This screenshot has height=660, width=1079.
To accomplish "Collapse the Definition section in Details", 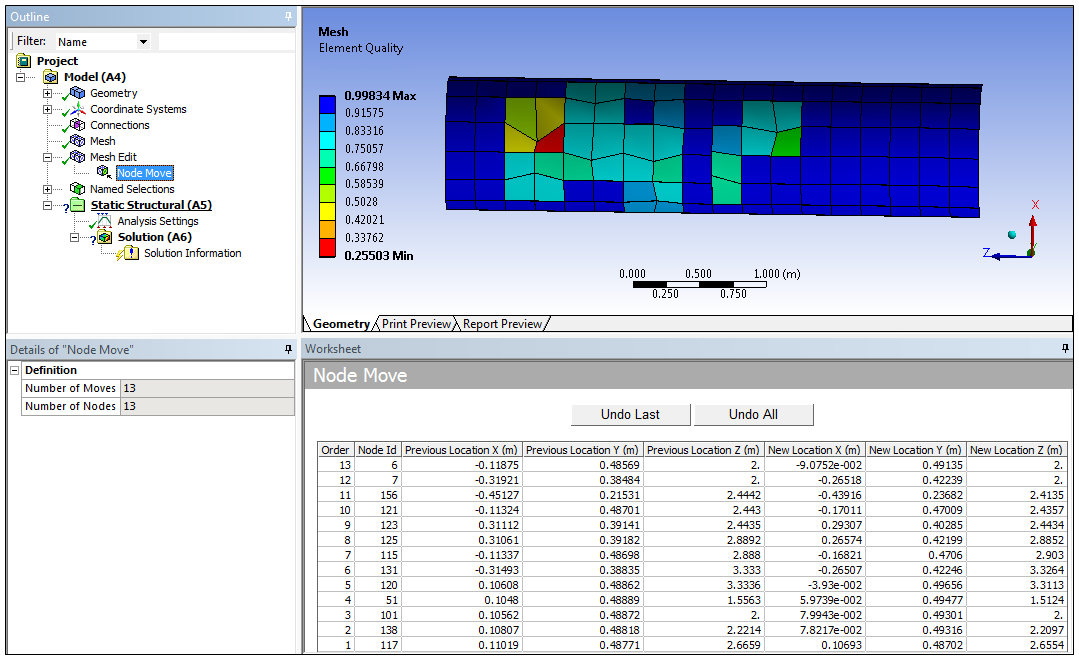I will (14, 370).
